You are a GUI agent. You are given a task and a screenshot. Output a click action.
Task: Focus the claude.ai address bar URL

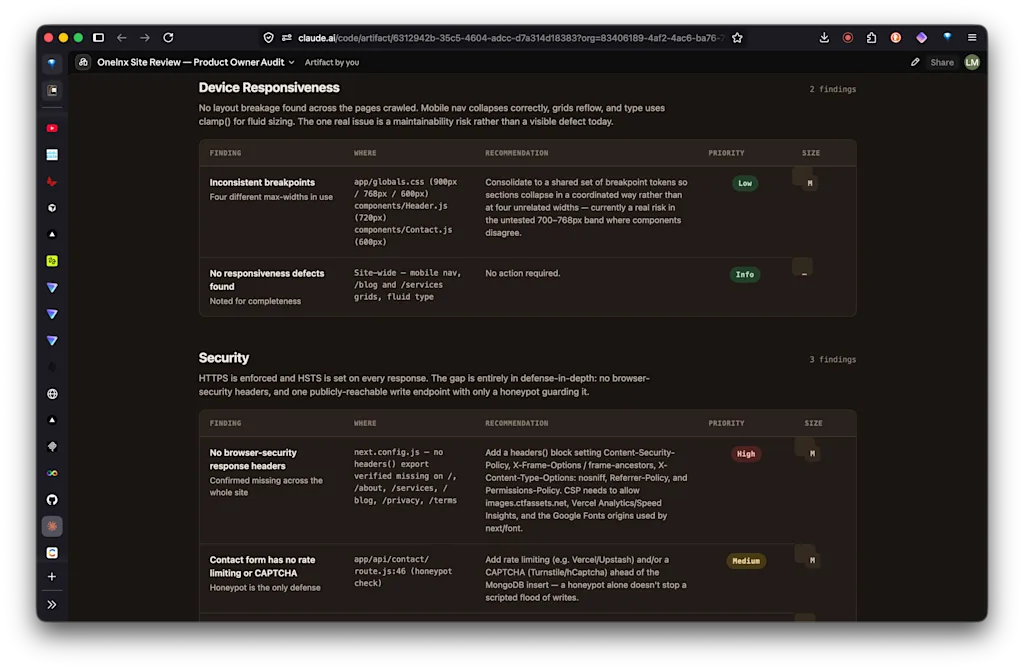click(511, 38)
